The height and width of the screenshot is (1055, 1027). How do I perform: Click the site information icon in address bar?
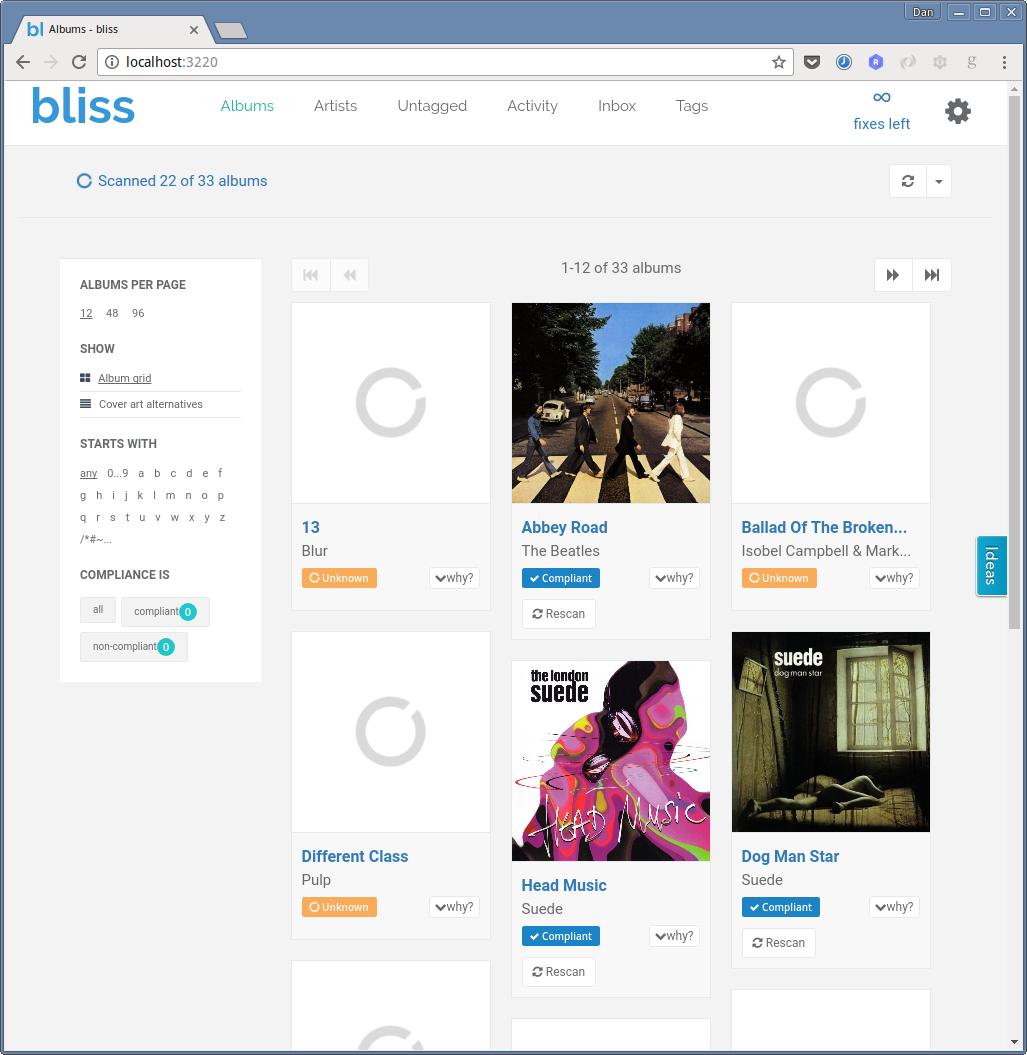[112, 62]
